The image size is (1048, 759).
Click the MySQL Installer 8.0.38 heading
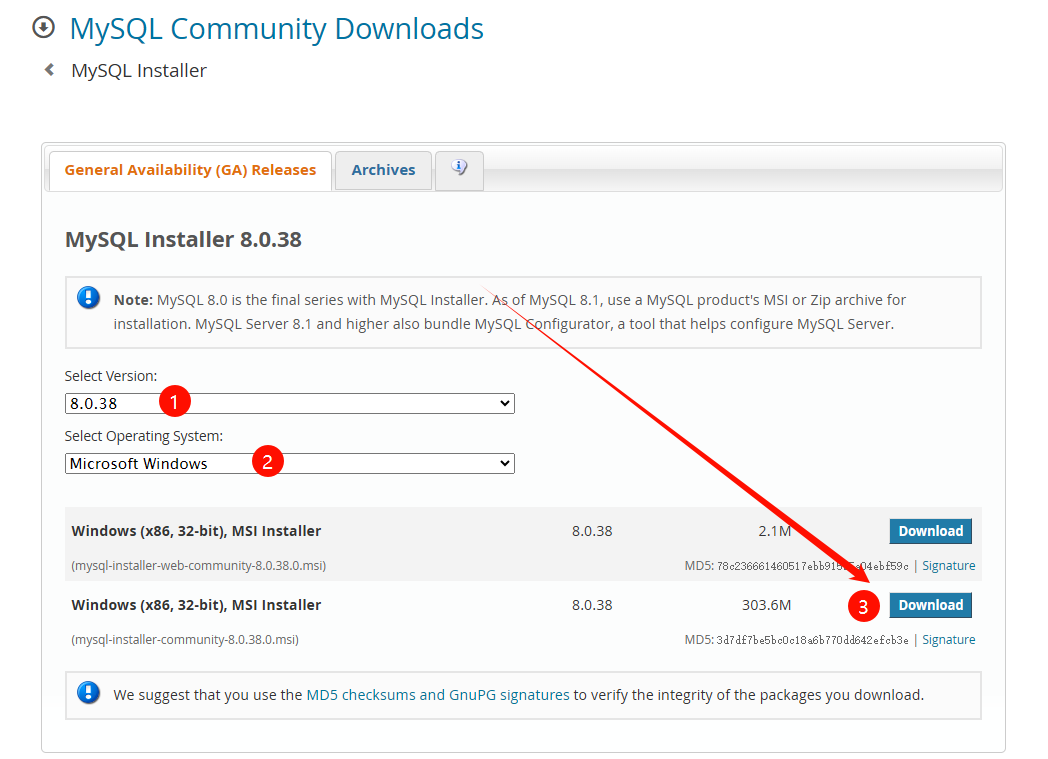coord(183,239)
